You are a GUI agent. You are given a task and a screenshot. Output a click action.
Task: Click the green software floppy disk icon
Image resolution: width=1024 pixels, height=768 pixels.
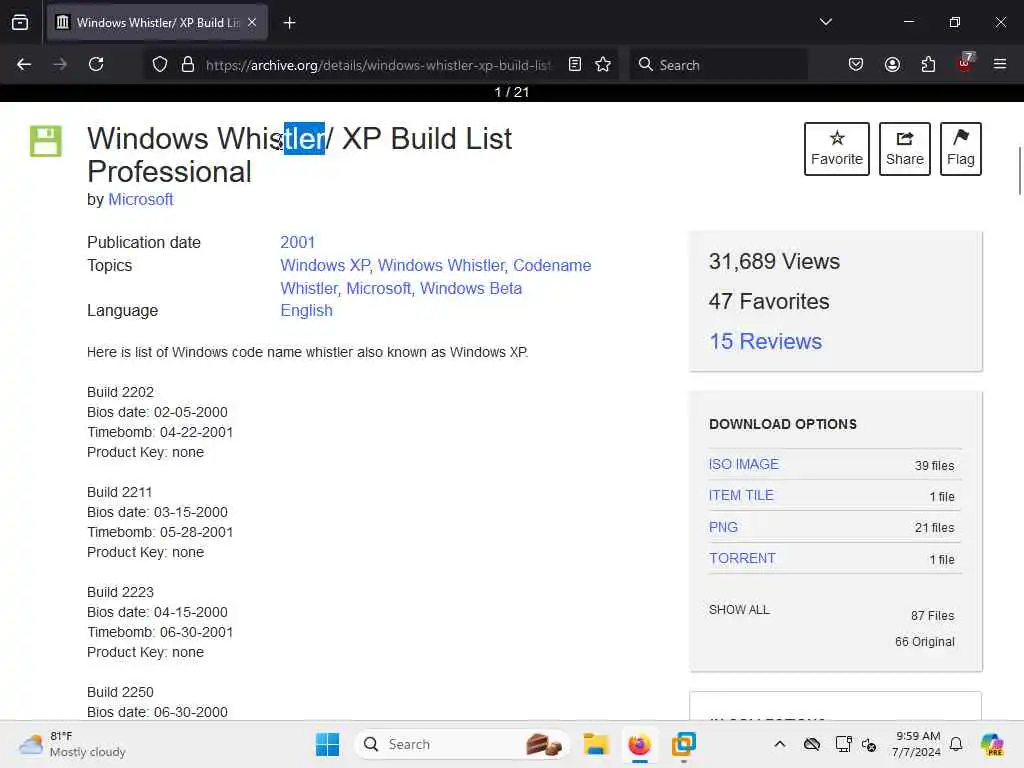pyautogui.click(x=46, y=141)
